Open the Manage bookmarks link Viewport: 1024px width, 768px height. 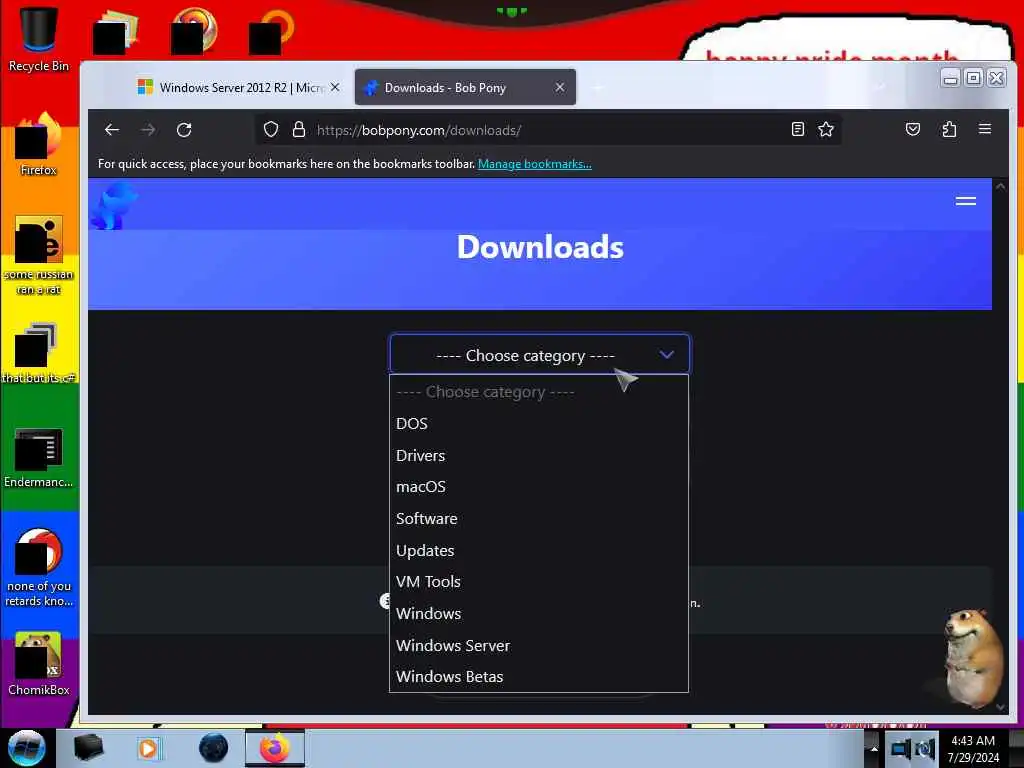pos(534,164)
